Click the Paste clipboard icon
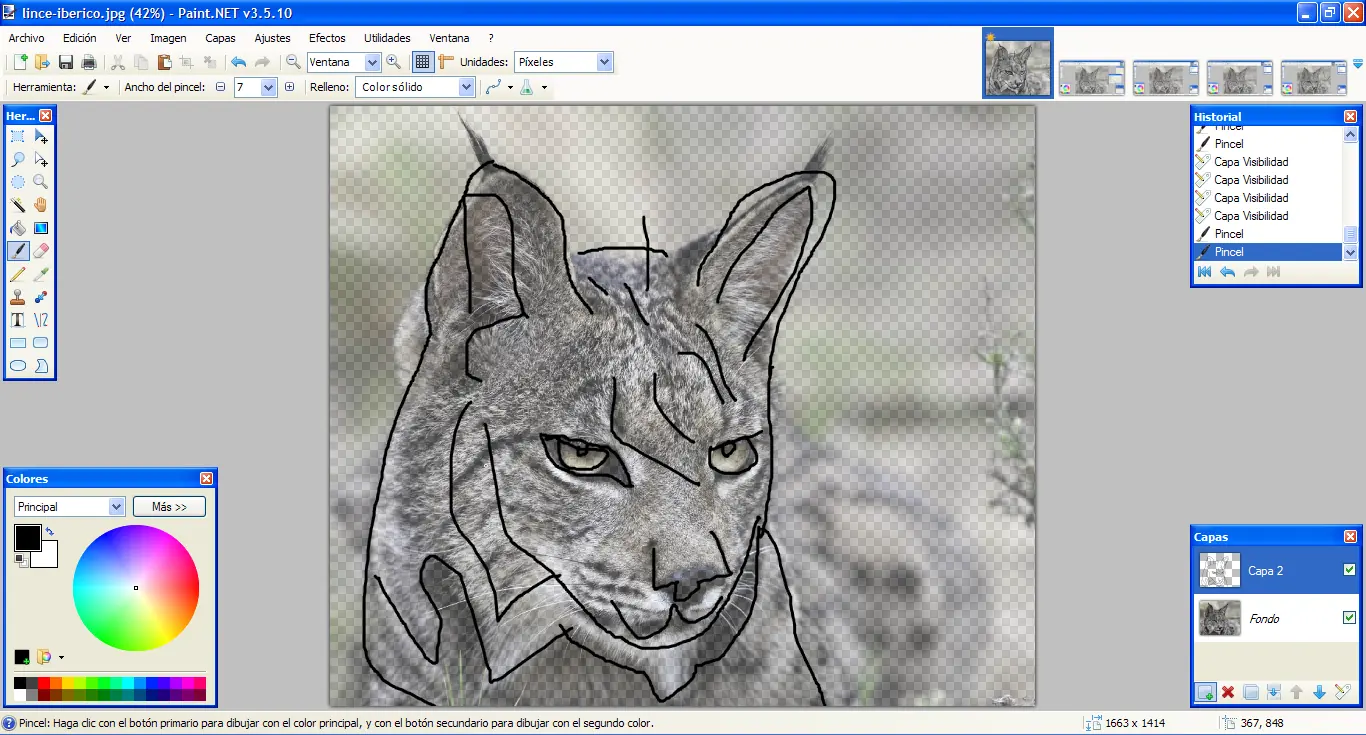The image size is (1366, 735). point(164,62)
